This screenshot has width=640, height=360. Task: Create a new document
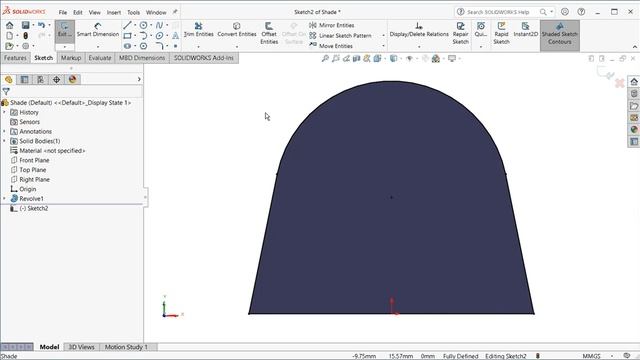pyautogui.click(x=9, y=36)
